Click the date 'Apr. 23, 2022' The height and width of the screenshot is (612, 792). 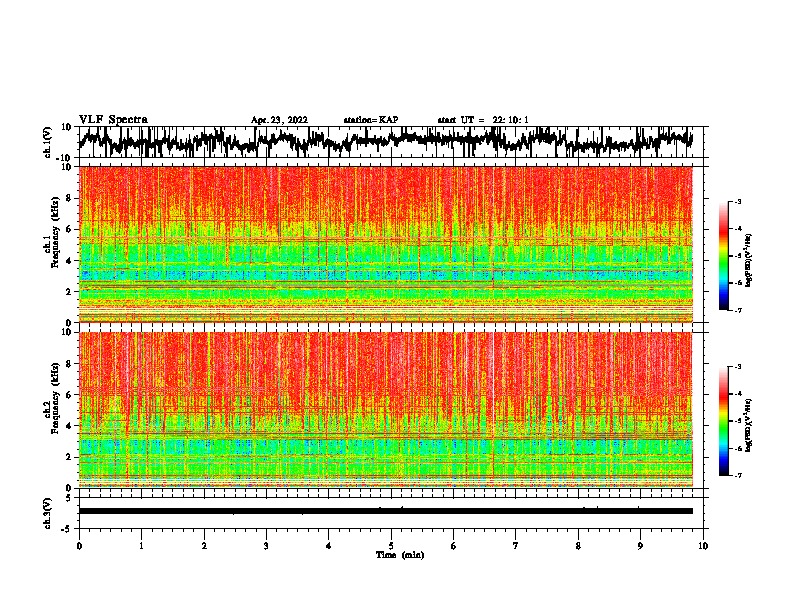279,120
